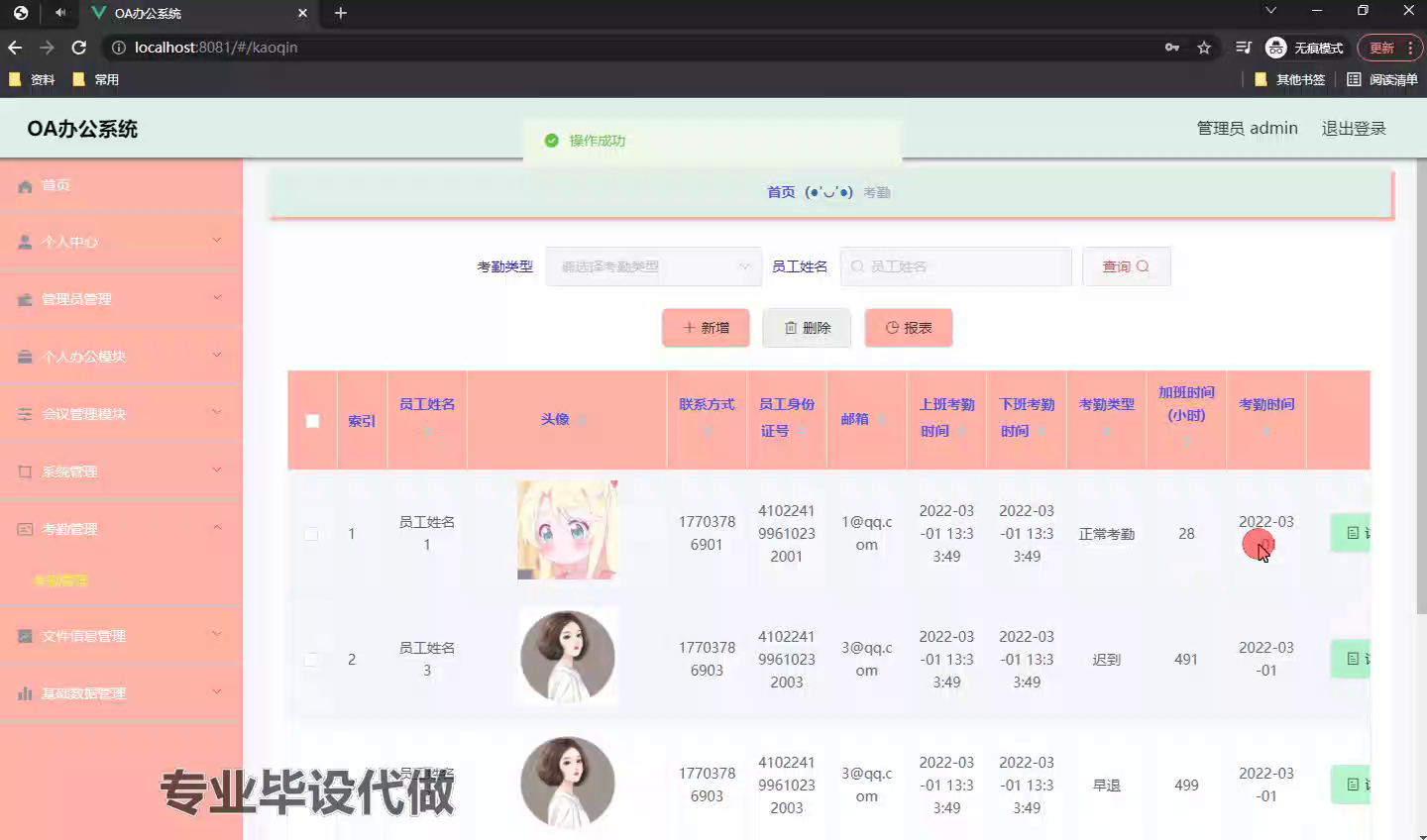The height and width of the screenshot is (840, 1427).
Task: Click the 无痕模式 incognito indicator
Action: (1305, 48)
